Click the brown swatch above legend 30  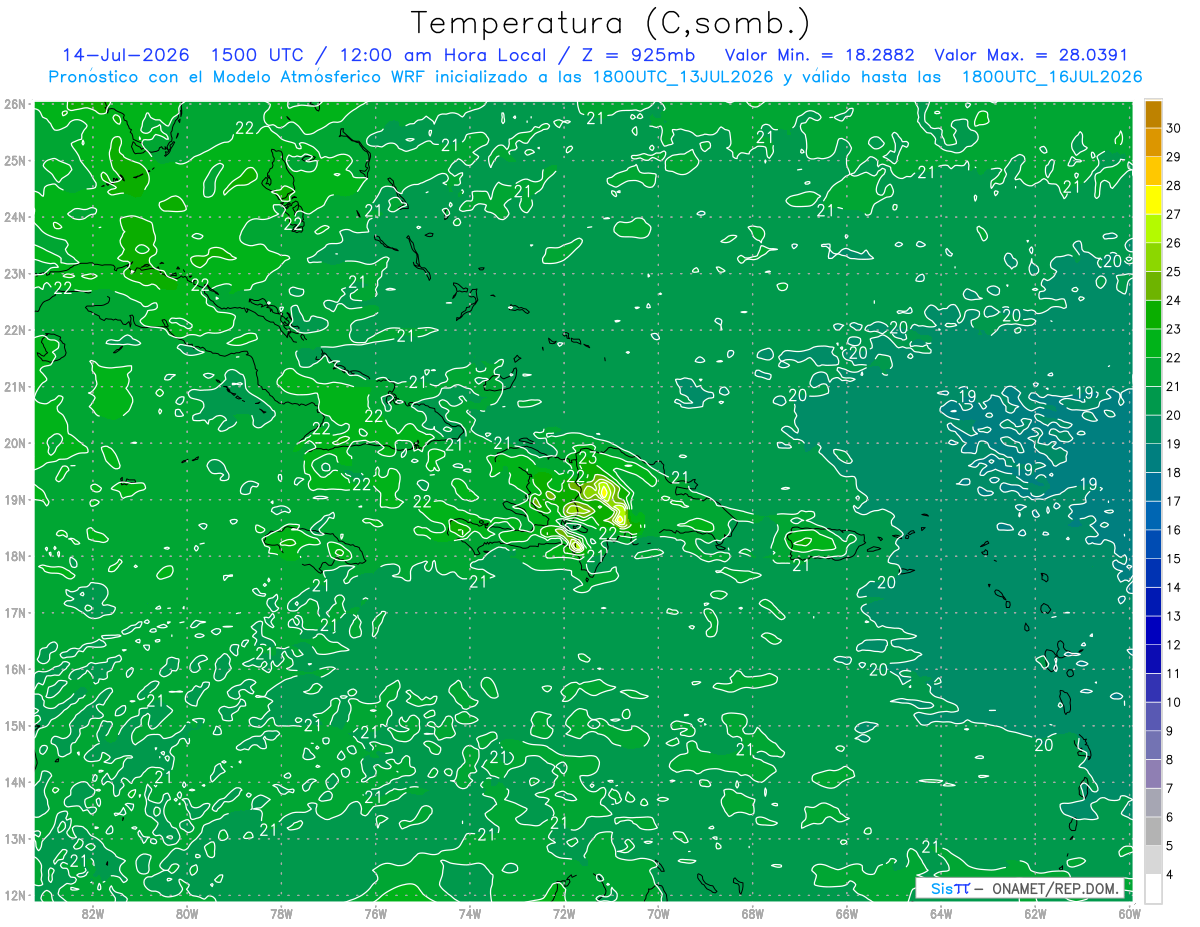(x=1153, y=113)
